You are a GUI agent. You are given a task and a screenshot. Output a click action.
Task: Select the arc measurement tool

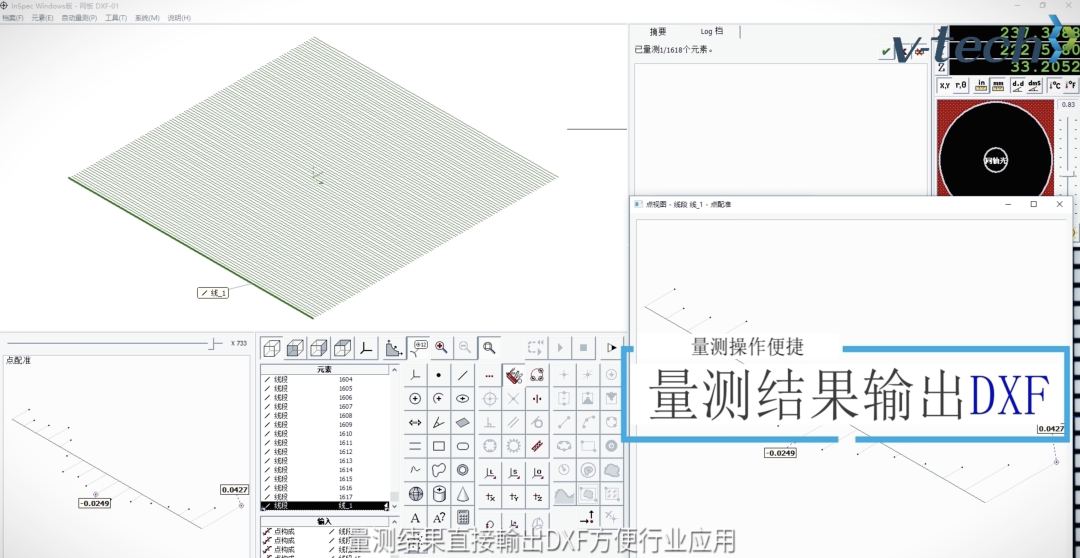(439, 399)
